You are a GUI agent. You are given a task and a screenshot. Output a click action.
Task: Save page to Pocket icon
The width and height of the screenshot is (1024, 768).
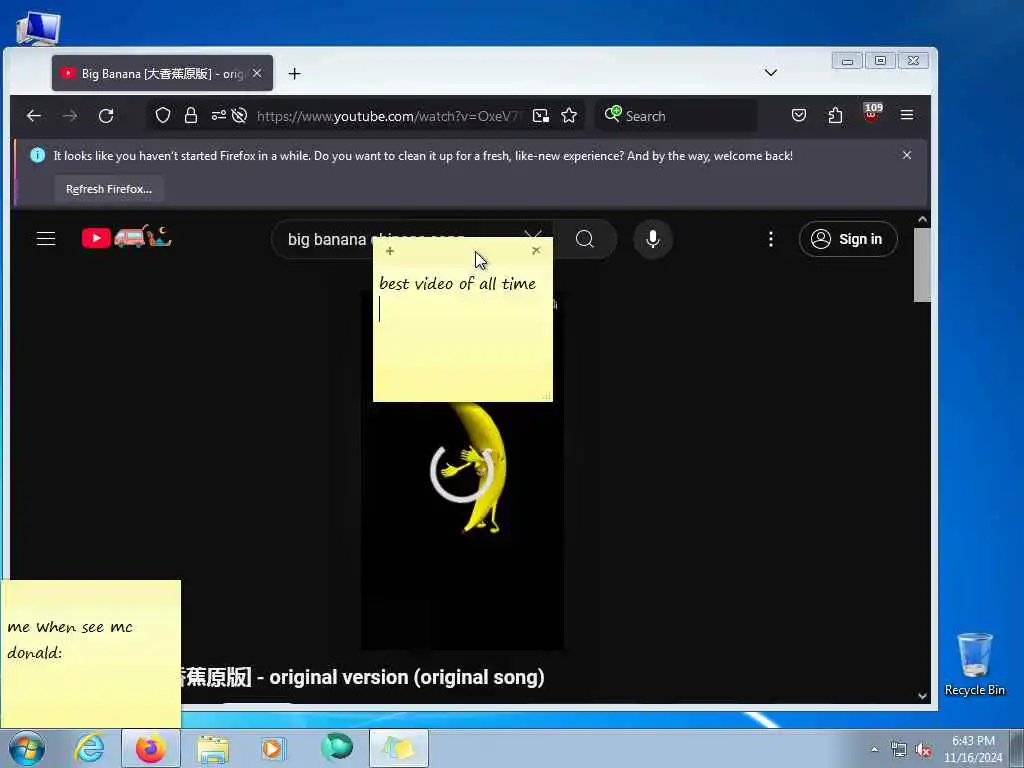click(x=799, y=116)
